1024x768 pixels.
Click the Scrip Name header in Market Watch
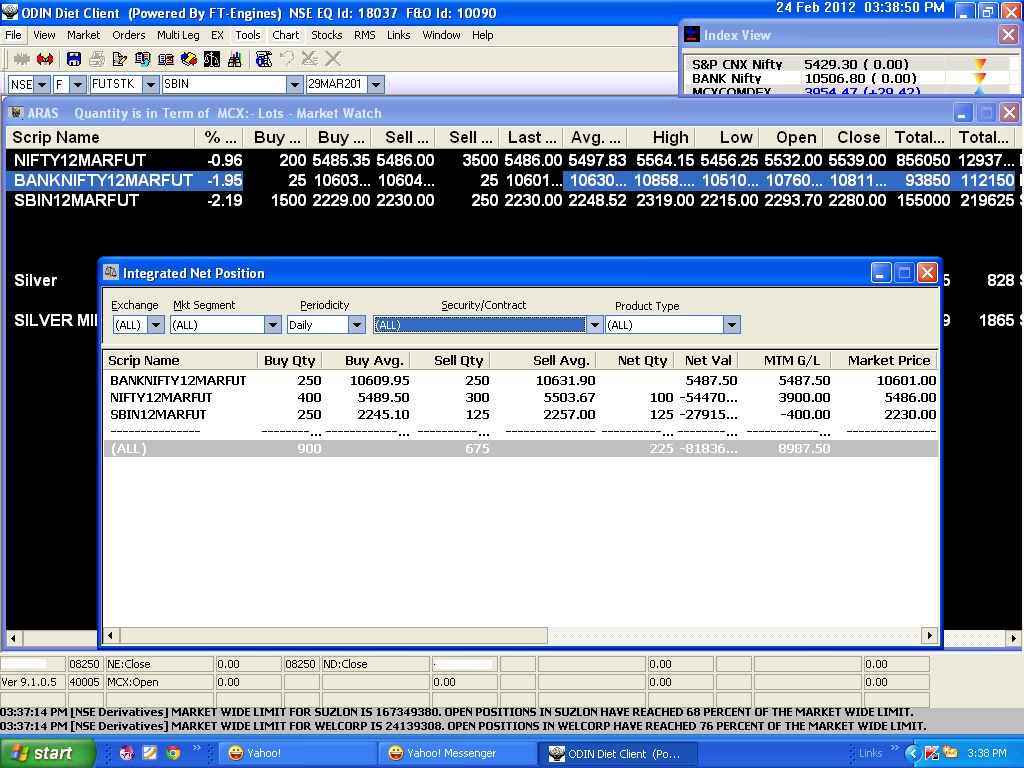[101, 137]
